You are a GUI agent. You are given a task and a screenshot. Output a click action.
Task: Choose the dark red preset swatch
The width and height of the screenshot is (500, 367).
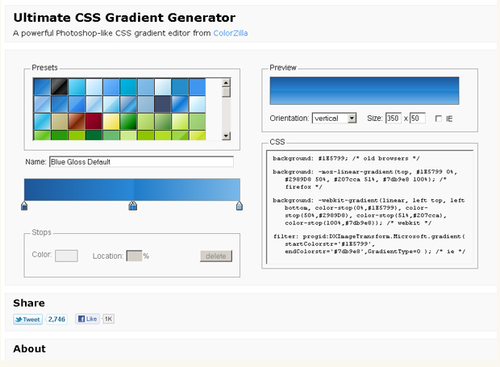point(94,121)
